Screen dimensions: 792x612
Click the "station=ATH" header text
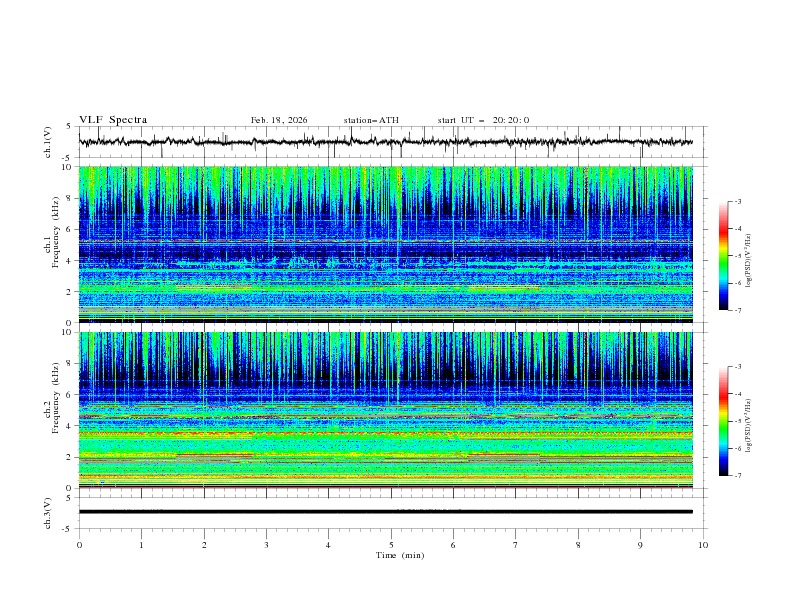371,120
